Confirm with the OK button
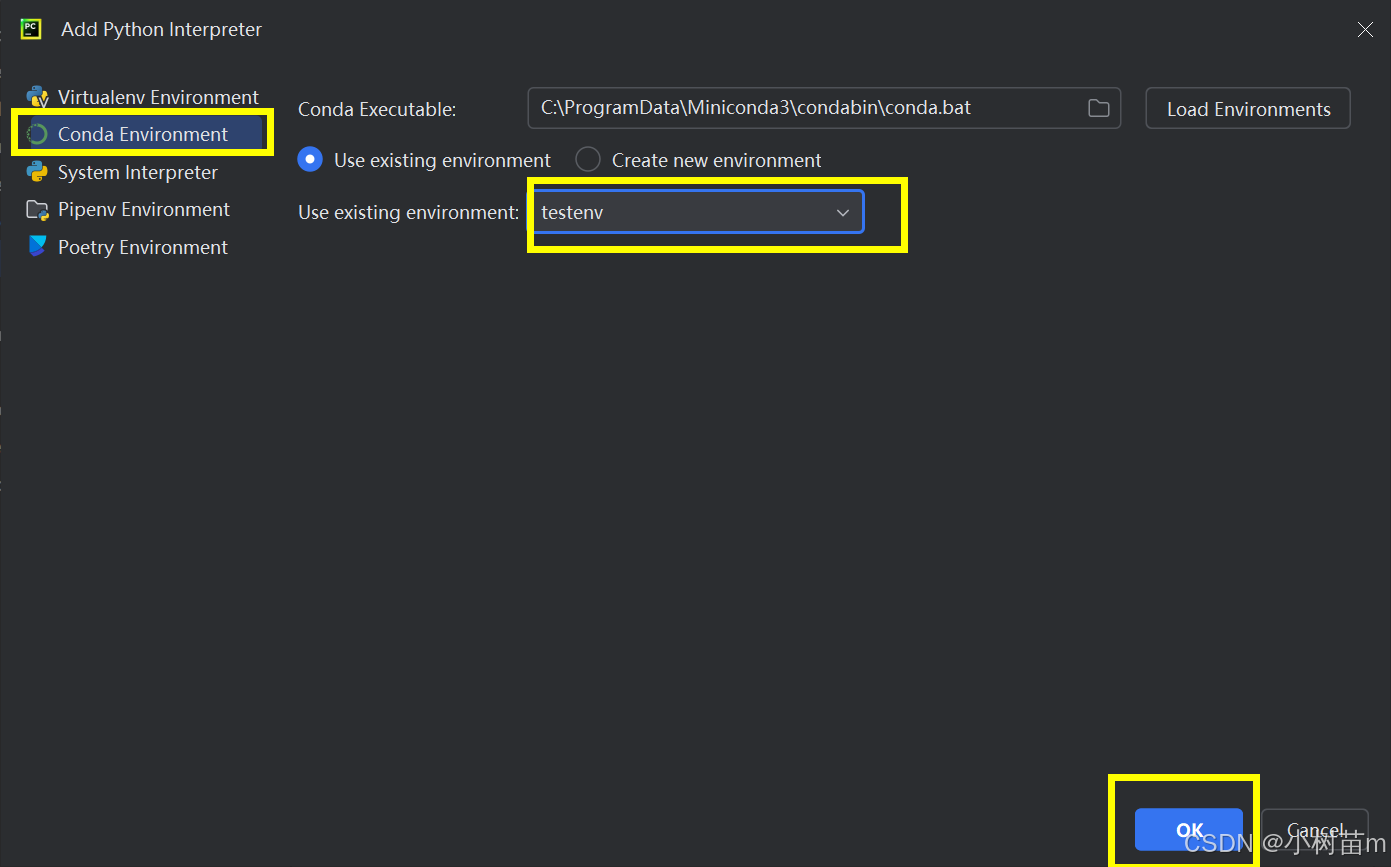 (x=1189, y=830)
